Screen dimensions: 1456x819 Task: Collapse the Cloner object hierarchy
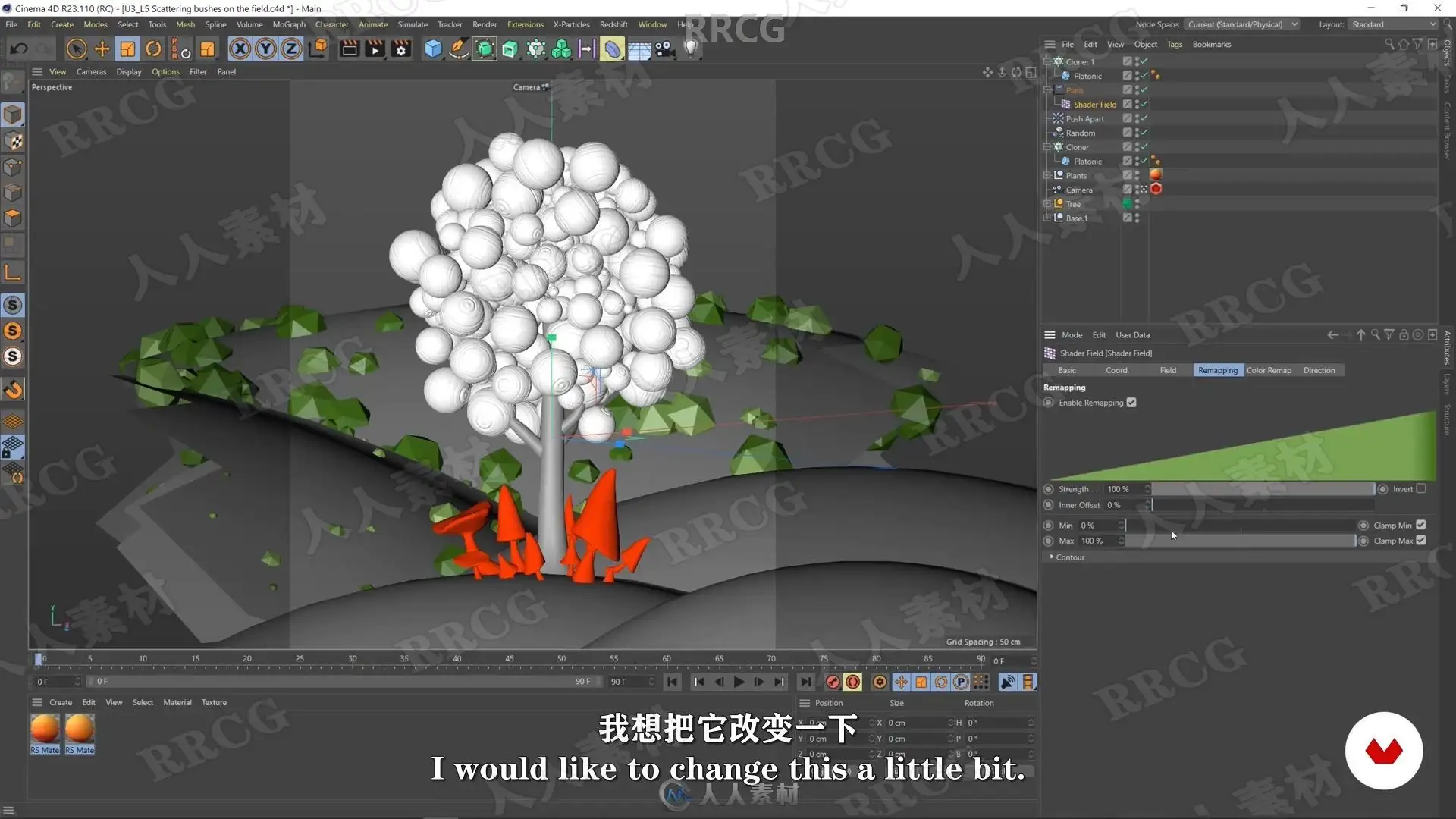click(x=1047, y=147)
